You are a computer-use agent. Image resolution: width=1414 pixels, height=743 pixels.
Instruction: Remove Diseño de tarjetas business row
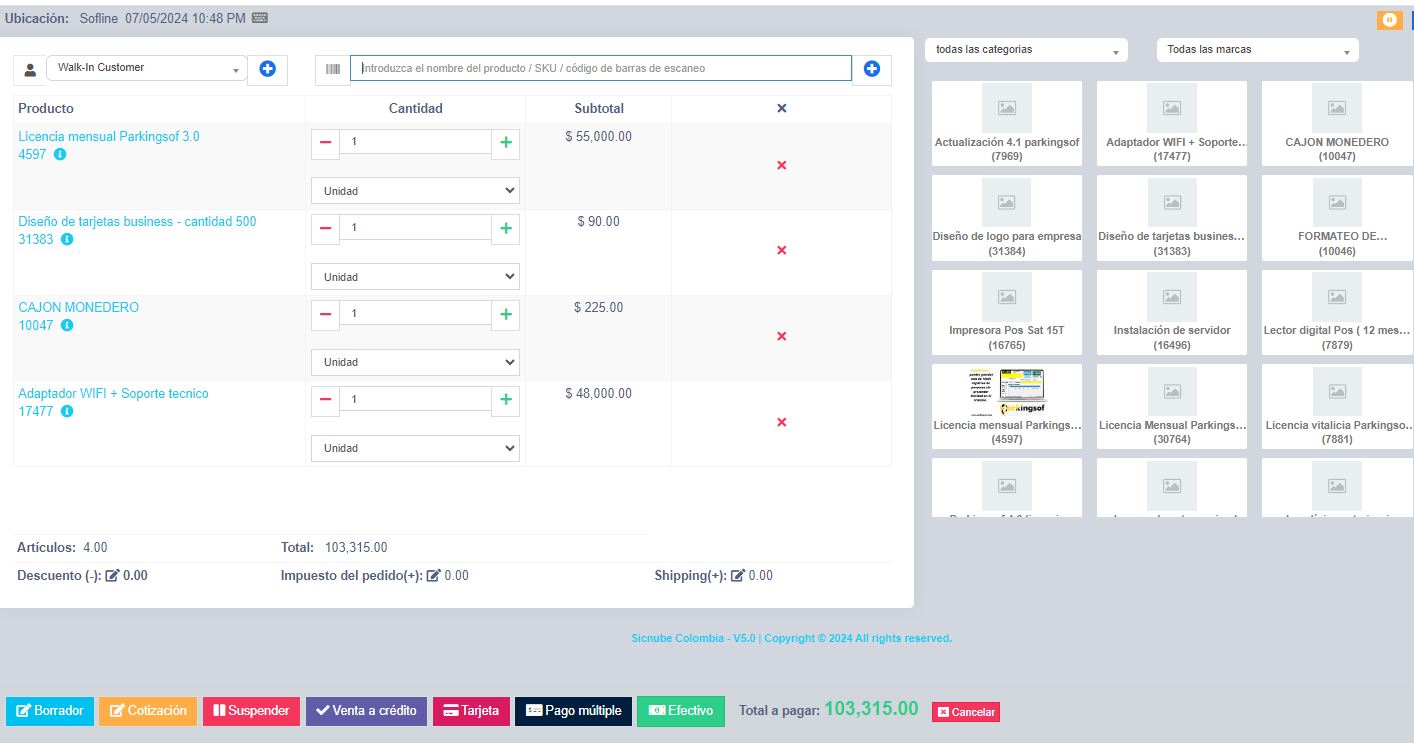coord(782,250)
